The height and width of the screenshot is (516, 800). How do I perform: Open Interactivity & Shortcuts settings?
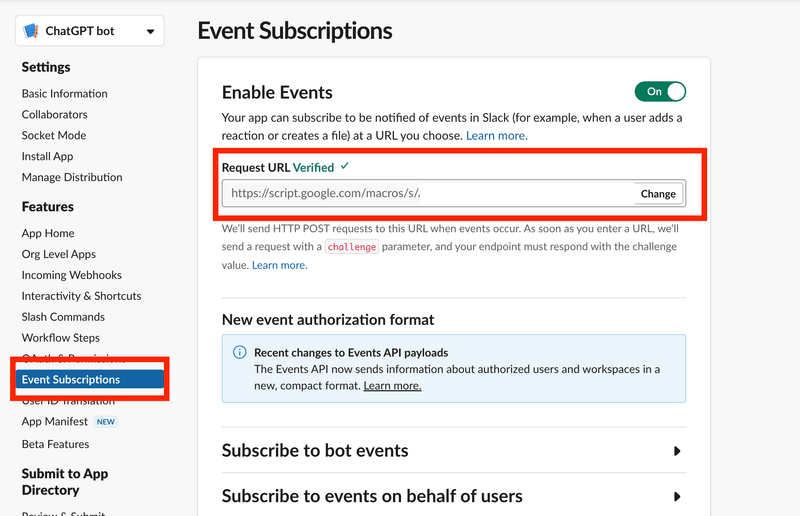coord(81,296)
